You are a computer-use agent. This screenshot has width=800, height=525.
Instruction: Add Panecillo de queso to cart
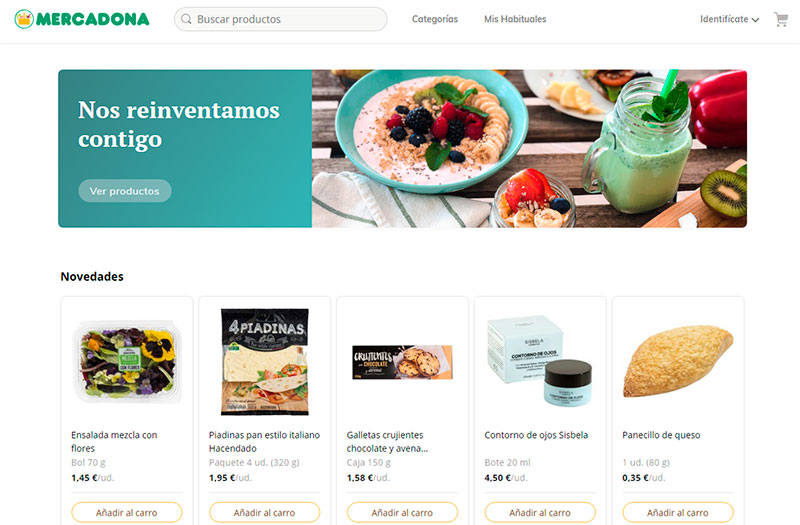(x=678, y=512)
